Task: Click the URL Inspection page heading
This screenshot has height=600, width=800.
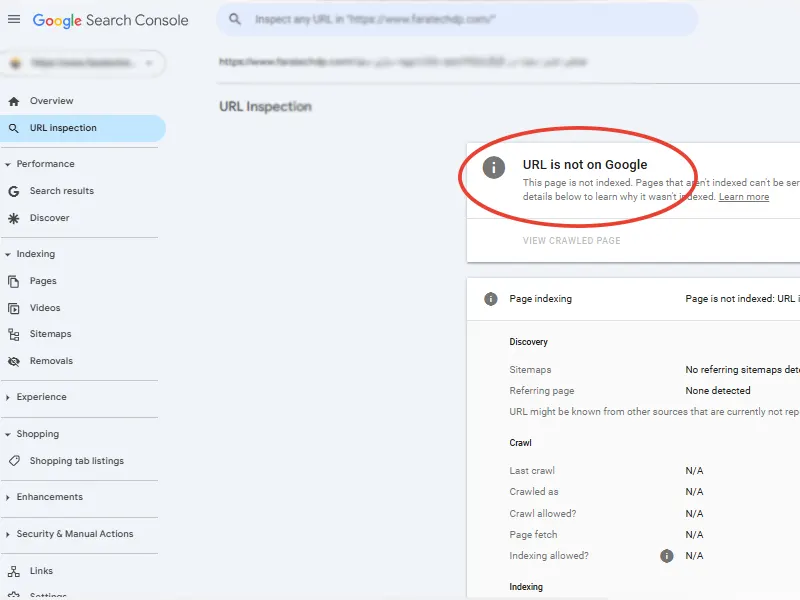Action: tap(265, 107)
